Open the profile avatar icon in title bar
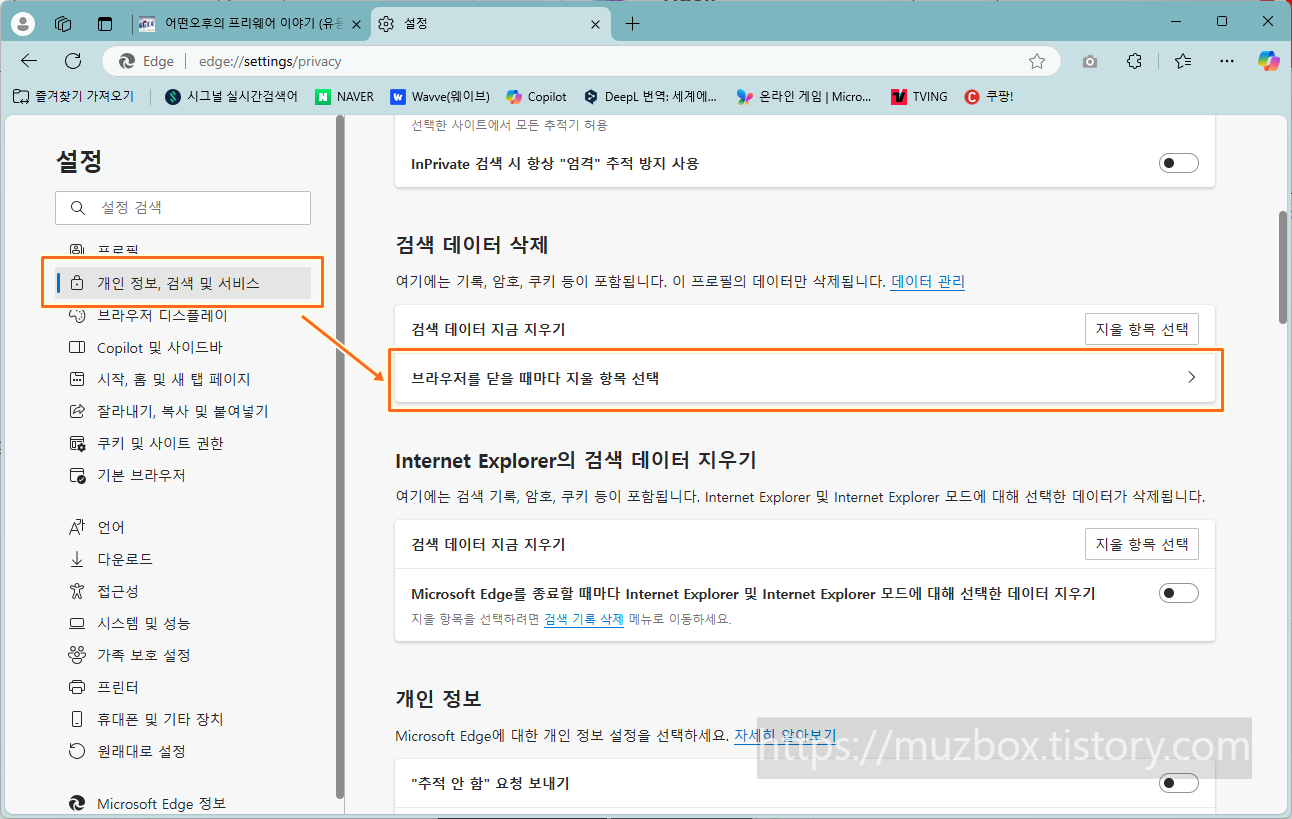The width and height of the screenshot is (1292, 819). tap(22, 23)
